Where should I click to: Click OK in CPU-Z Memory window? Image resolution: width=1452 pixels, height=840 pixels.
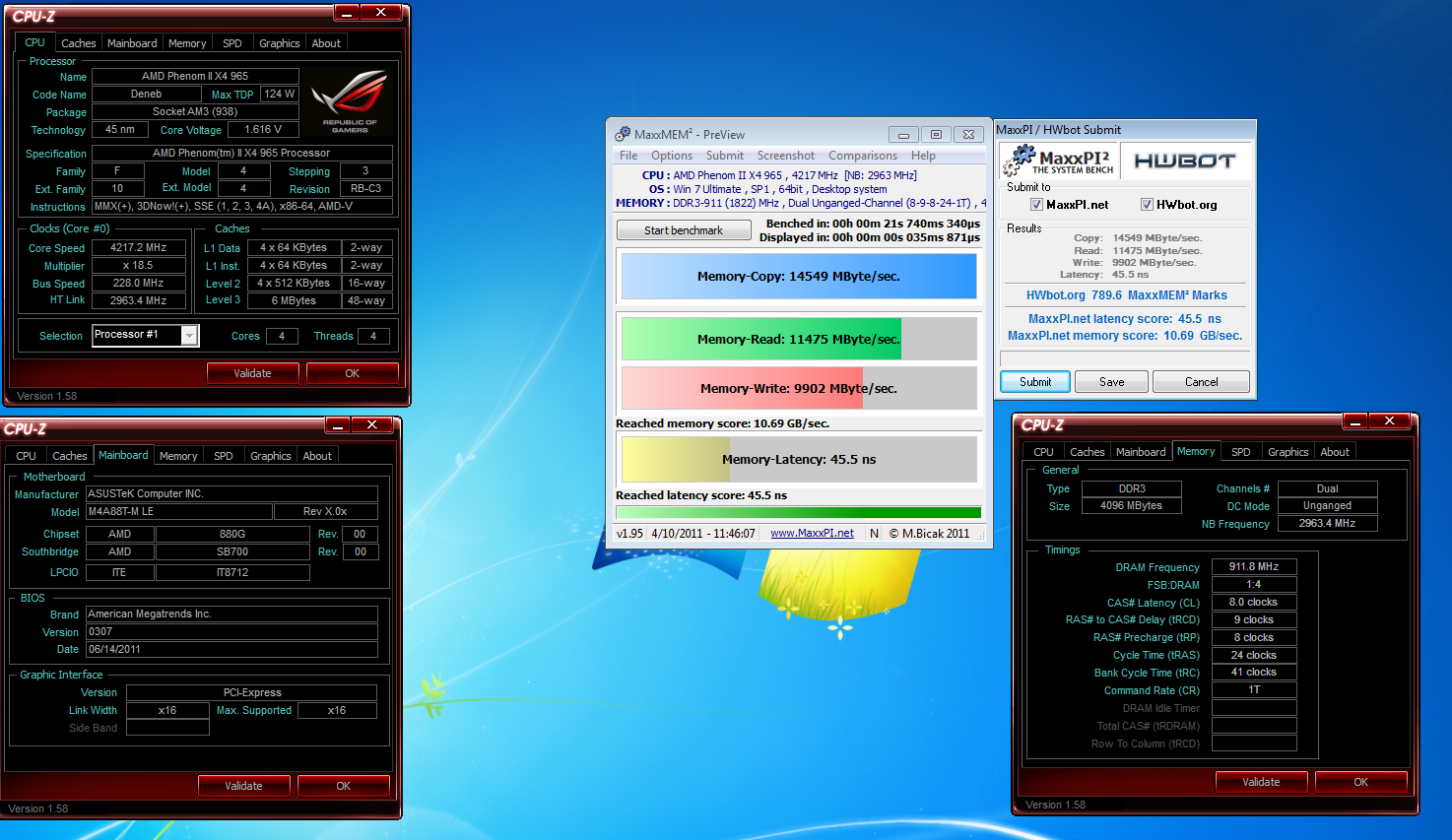tap(1361, 782)
